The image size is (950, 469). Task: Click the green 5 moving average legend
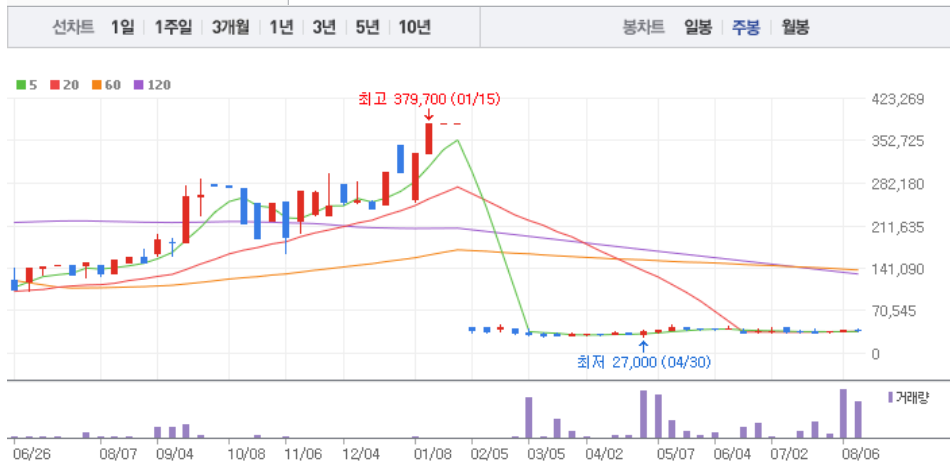[x=27, y=85]
